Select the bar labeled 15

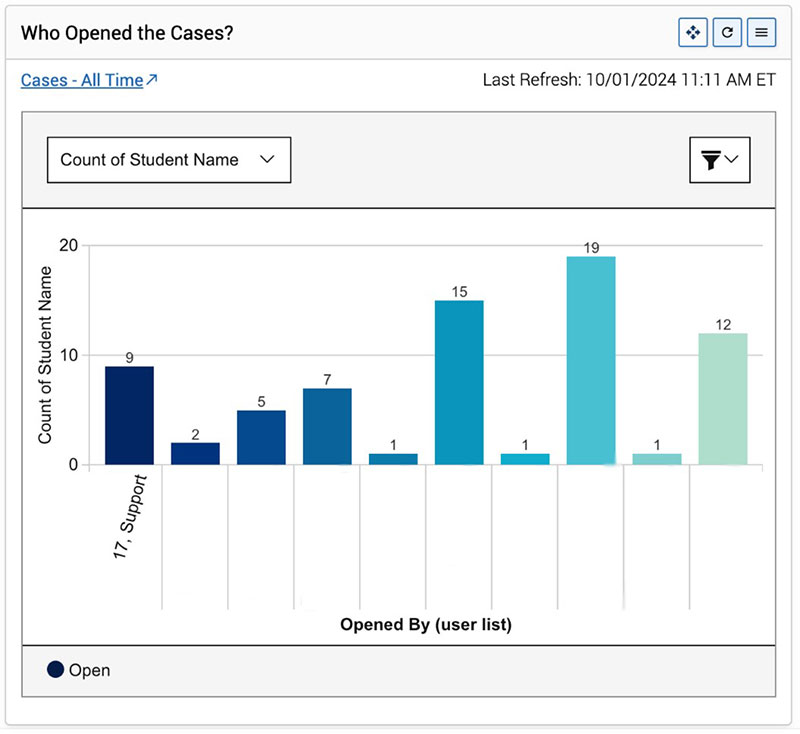pyautogui.click(x=458, y=380)
